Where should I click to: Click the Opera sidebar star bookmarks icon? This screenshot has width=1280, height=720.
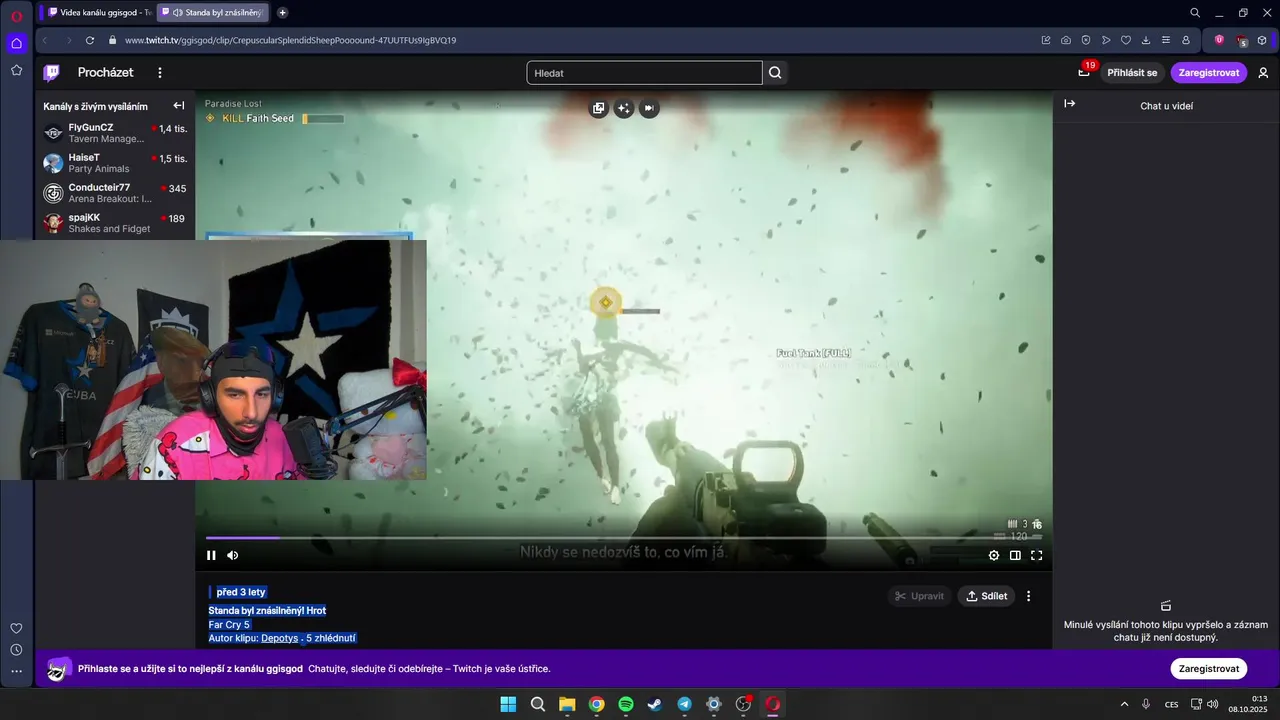point(16,70)
